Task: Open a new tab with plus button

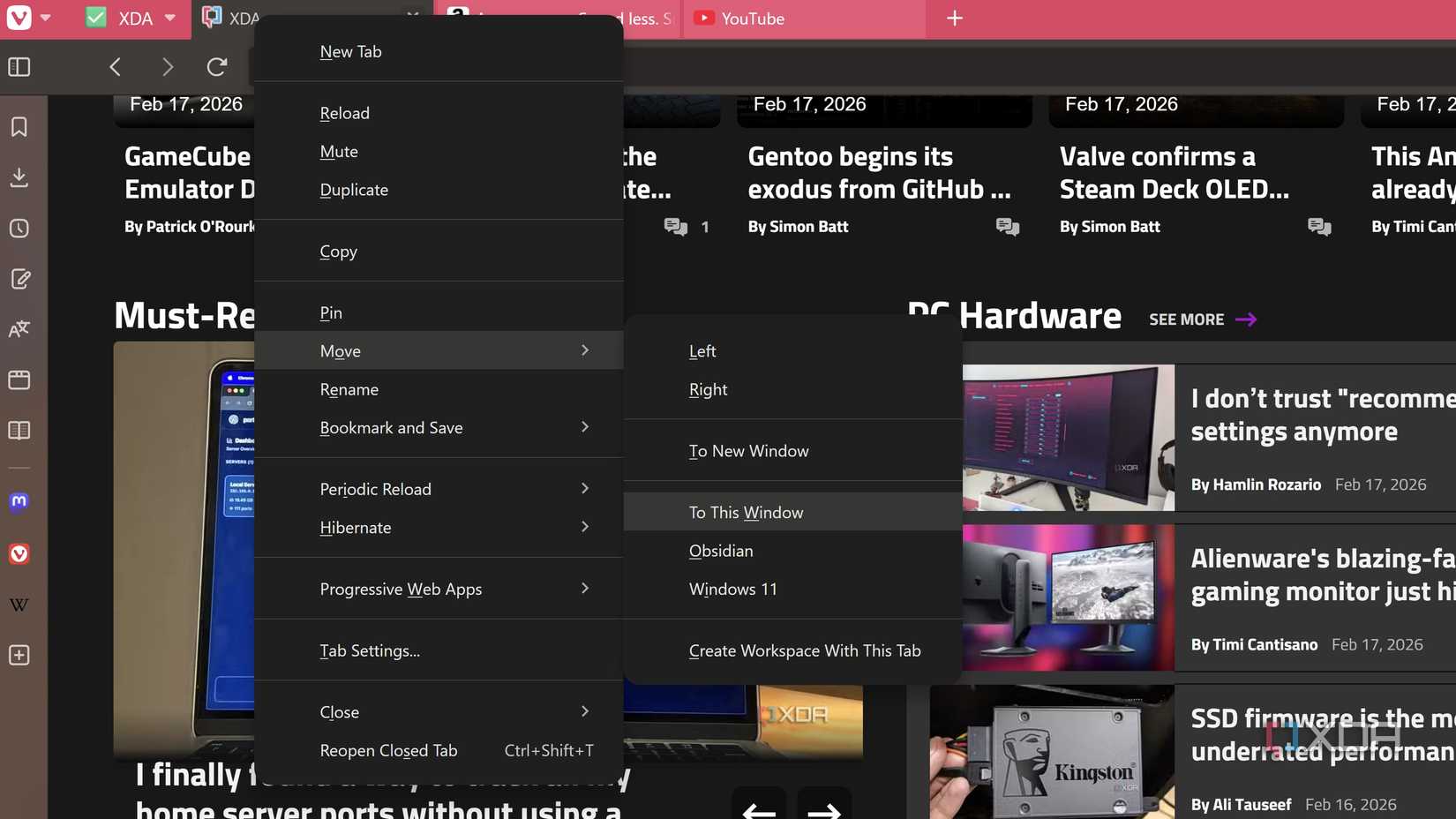Action: pos(955,19)
